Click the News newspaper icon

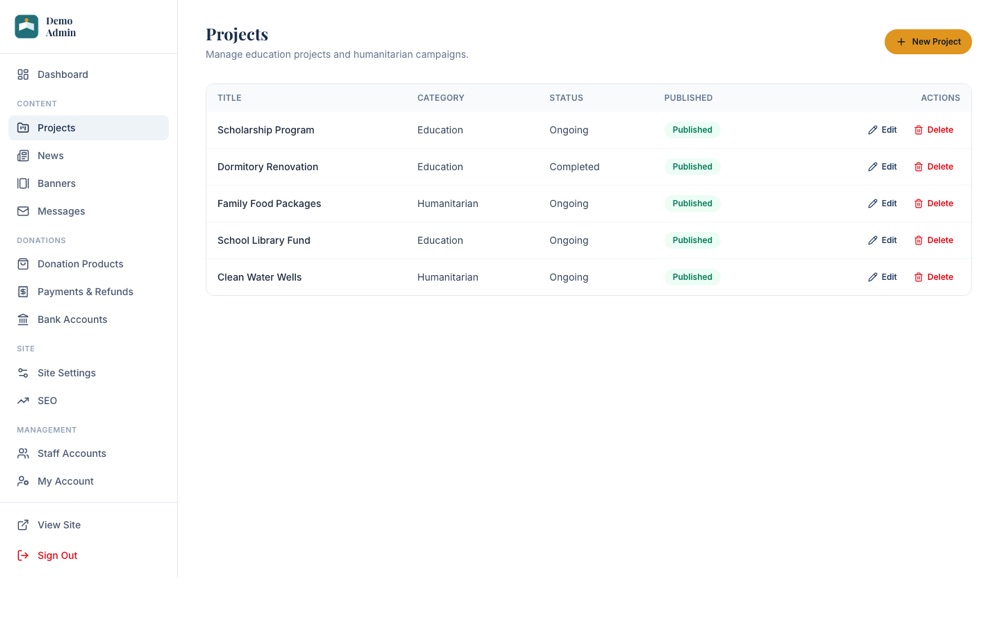tap(23, 156)
